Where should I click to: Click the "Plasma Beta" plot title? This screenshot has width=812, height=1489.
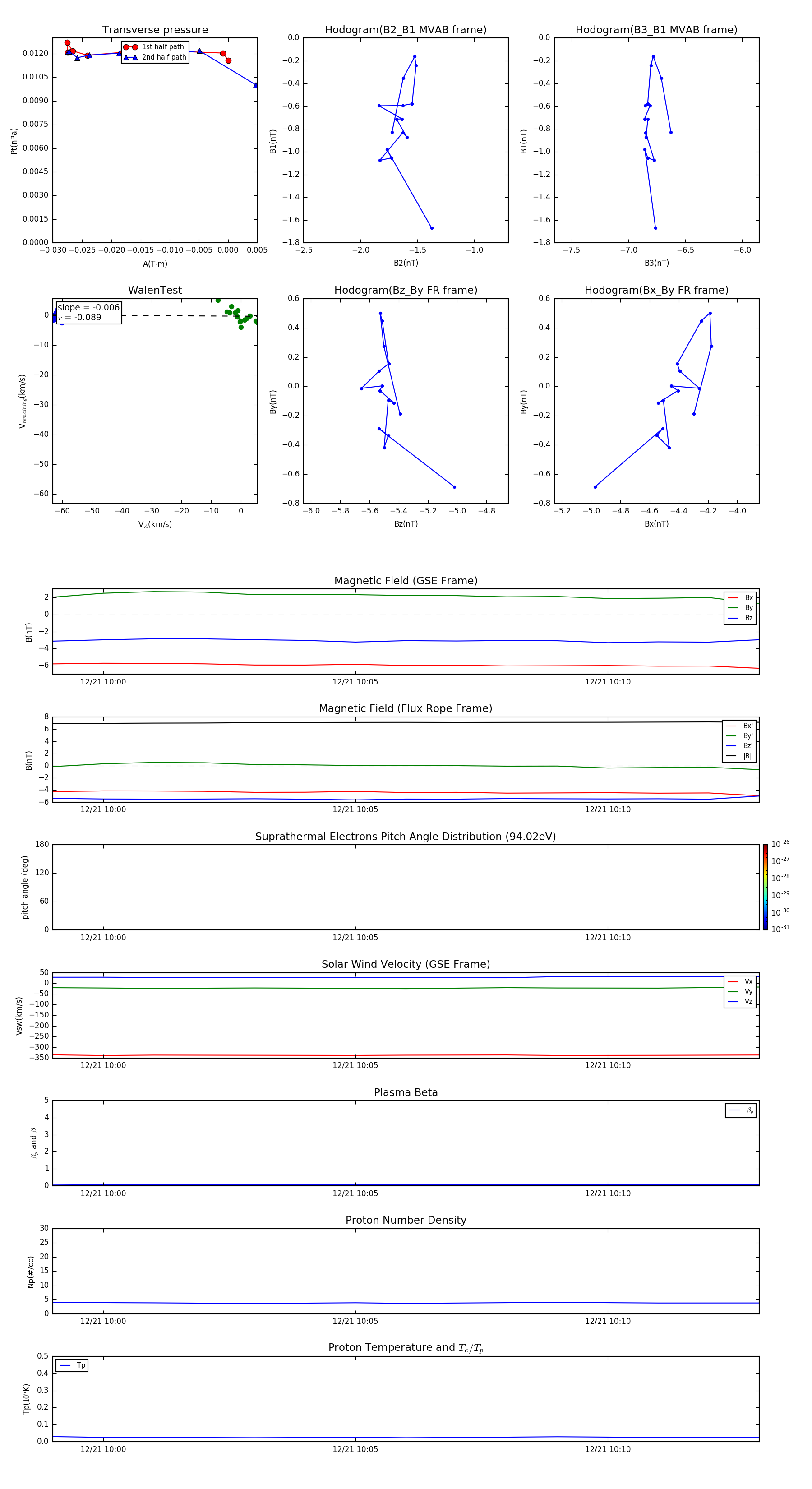pyautogui.click(x=406, y=1092)
